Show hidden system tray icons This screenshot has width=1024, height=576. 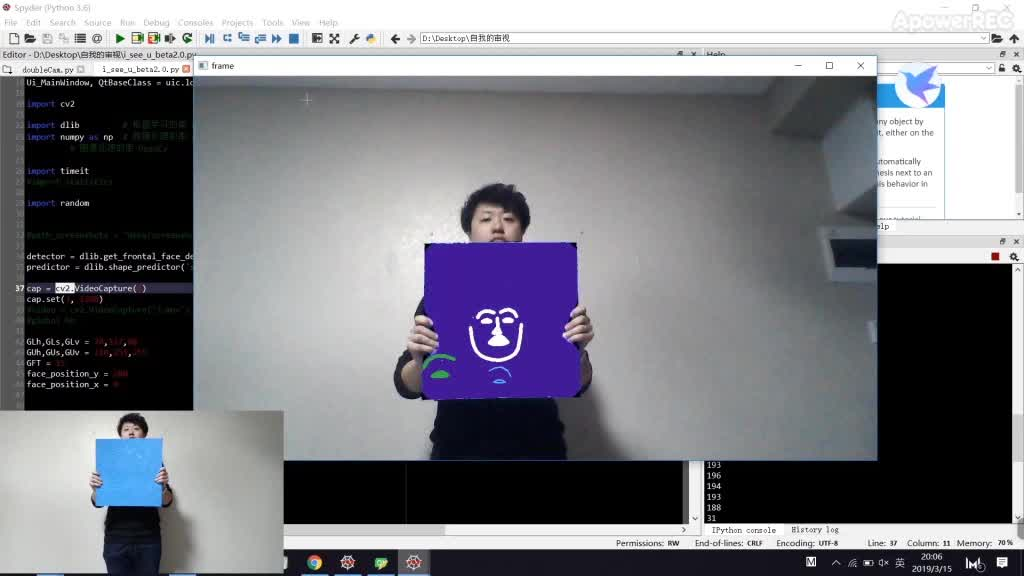click(836, 562)
